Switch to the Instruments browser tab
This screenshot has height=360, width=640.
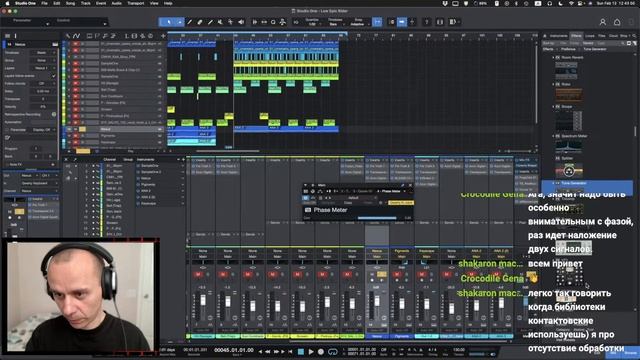pyautogui.click(x=558, y=36)
